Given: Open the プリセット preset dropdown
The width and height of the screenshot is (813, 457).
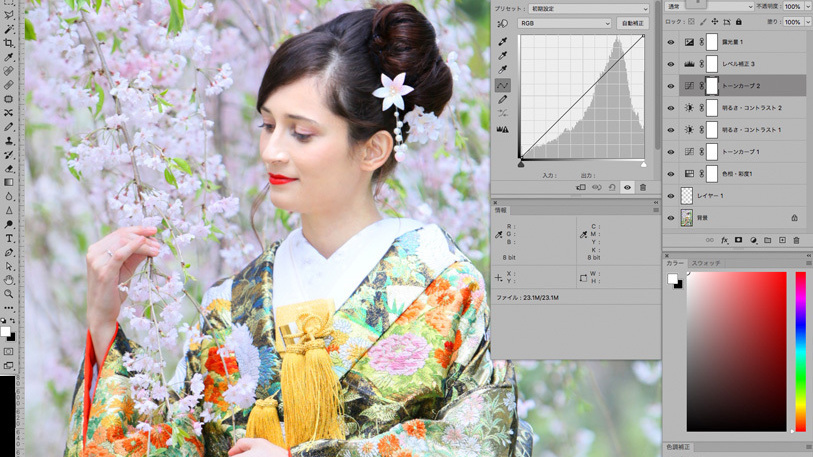Looking at the screenshot, I should (588, 9).
